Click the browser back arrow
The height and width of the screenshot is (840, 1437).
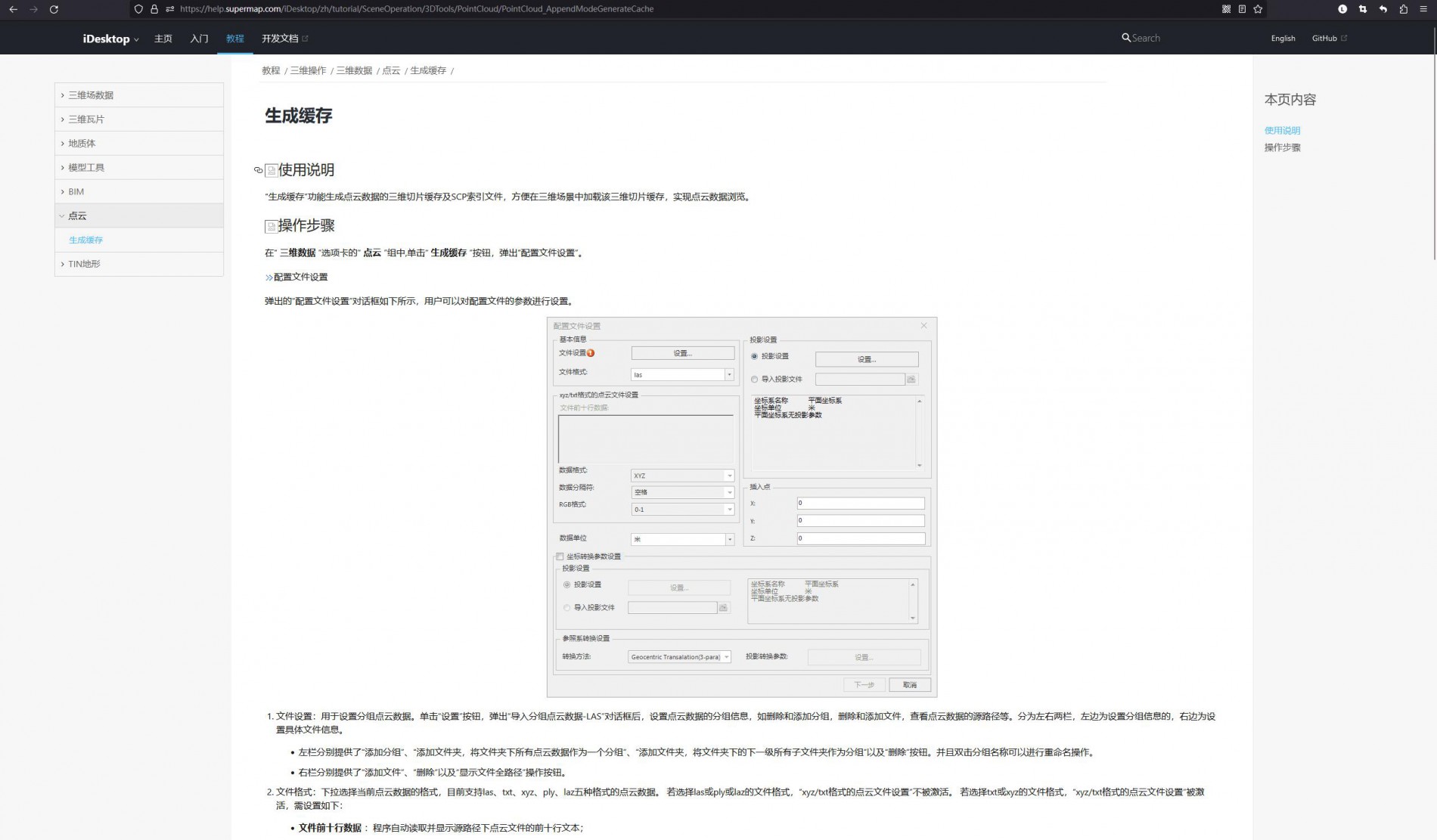13,9
